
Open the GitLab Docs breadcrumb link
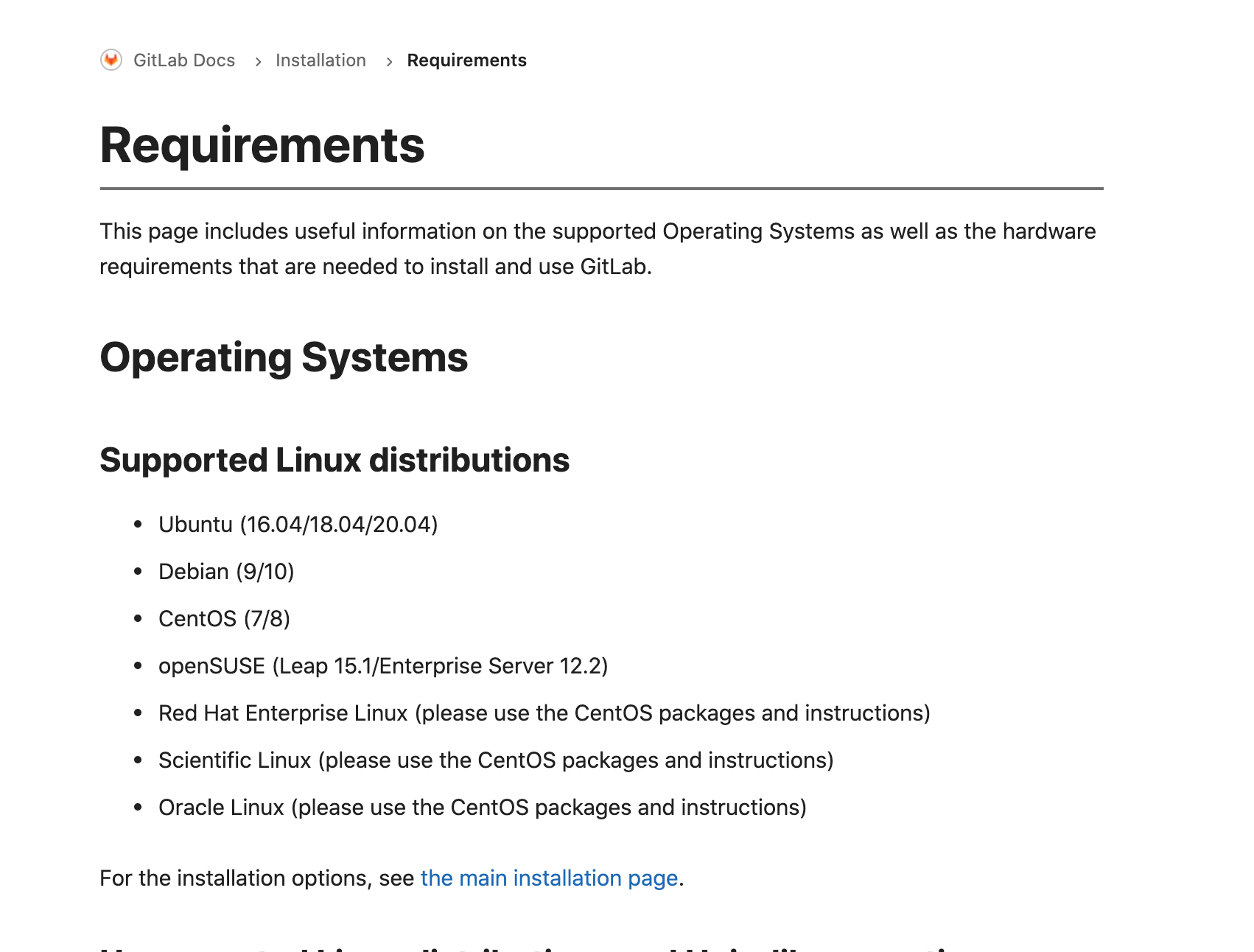point(184,60)
